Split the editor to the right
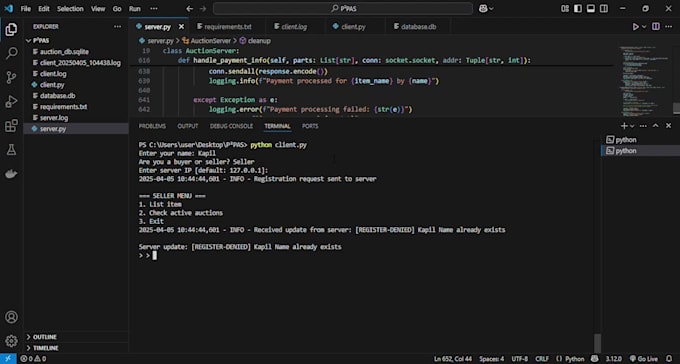This screenshot has height=364, width=680. click(x=656, y=27)
